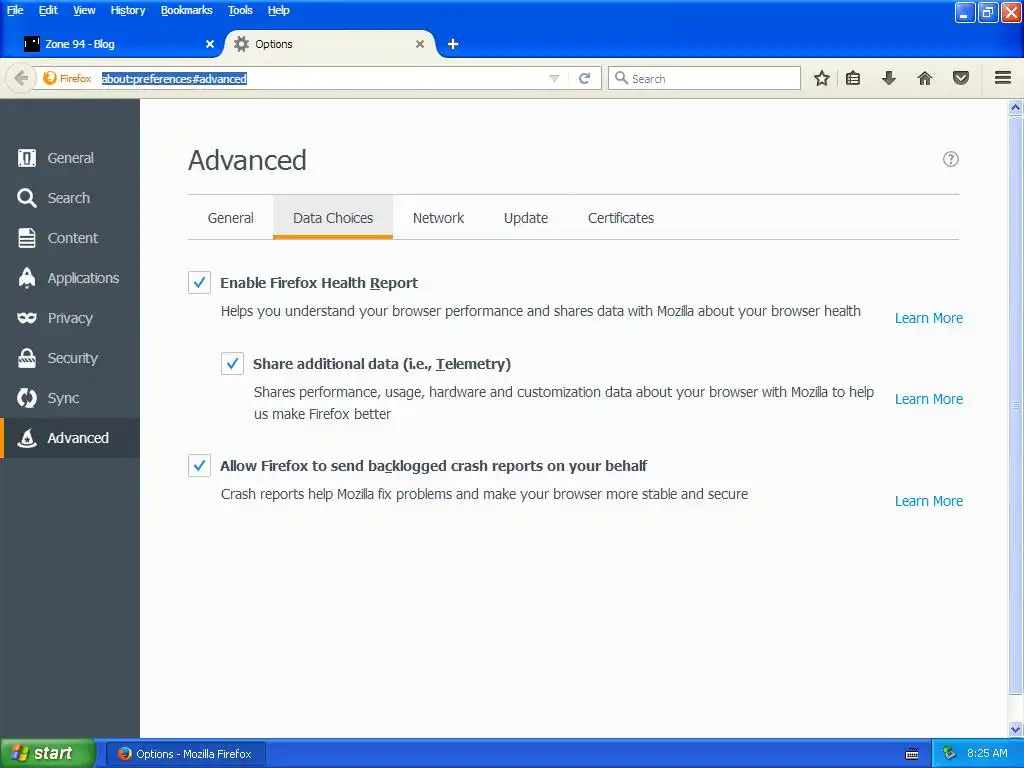1024x768 pixels.
Task: Open the Tools menu
Action: point(240,10)
